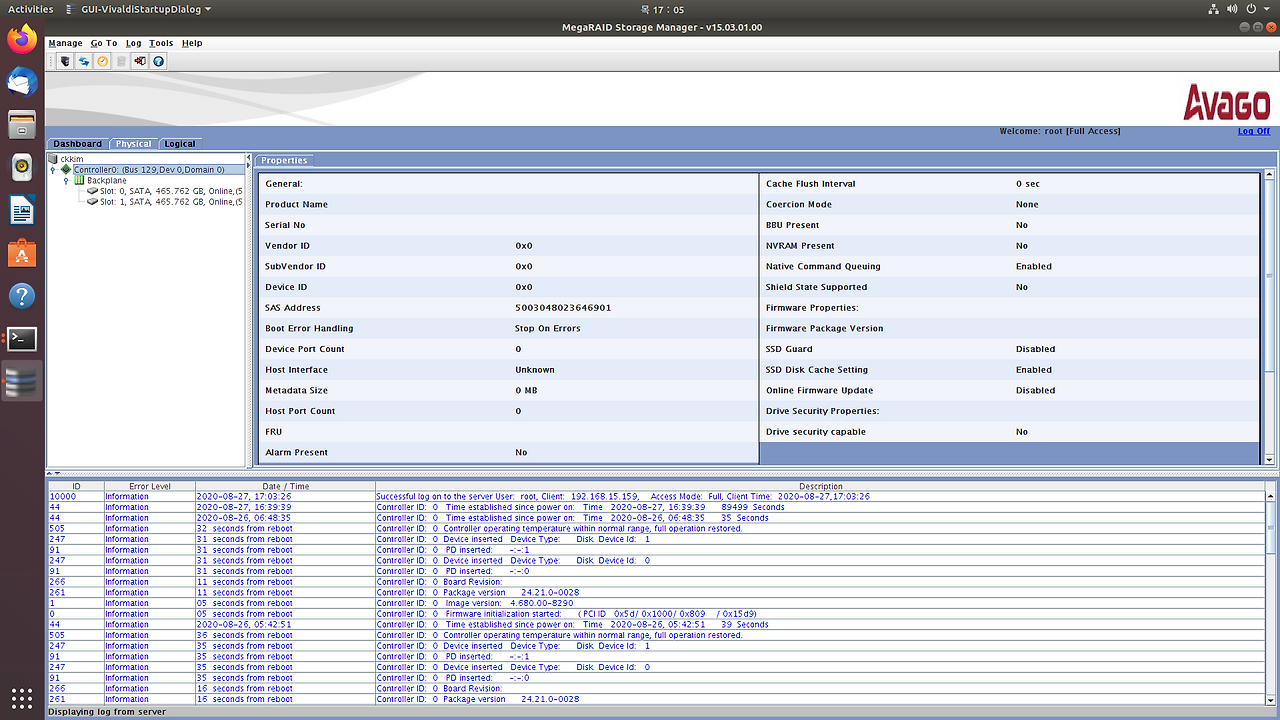Open the Tools menu
This screenshot has height=720, width=1280.
pyautogui.click(x=161, y=43)
